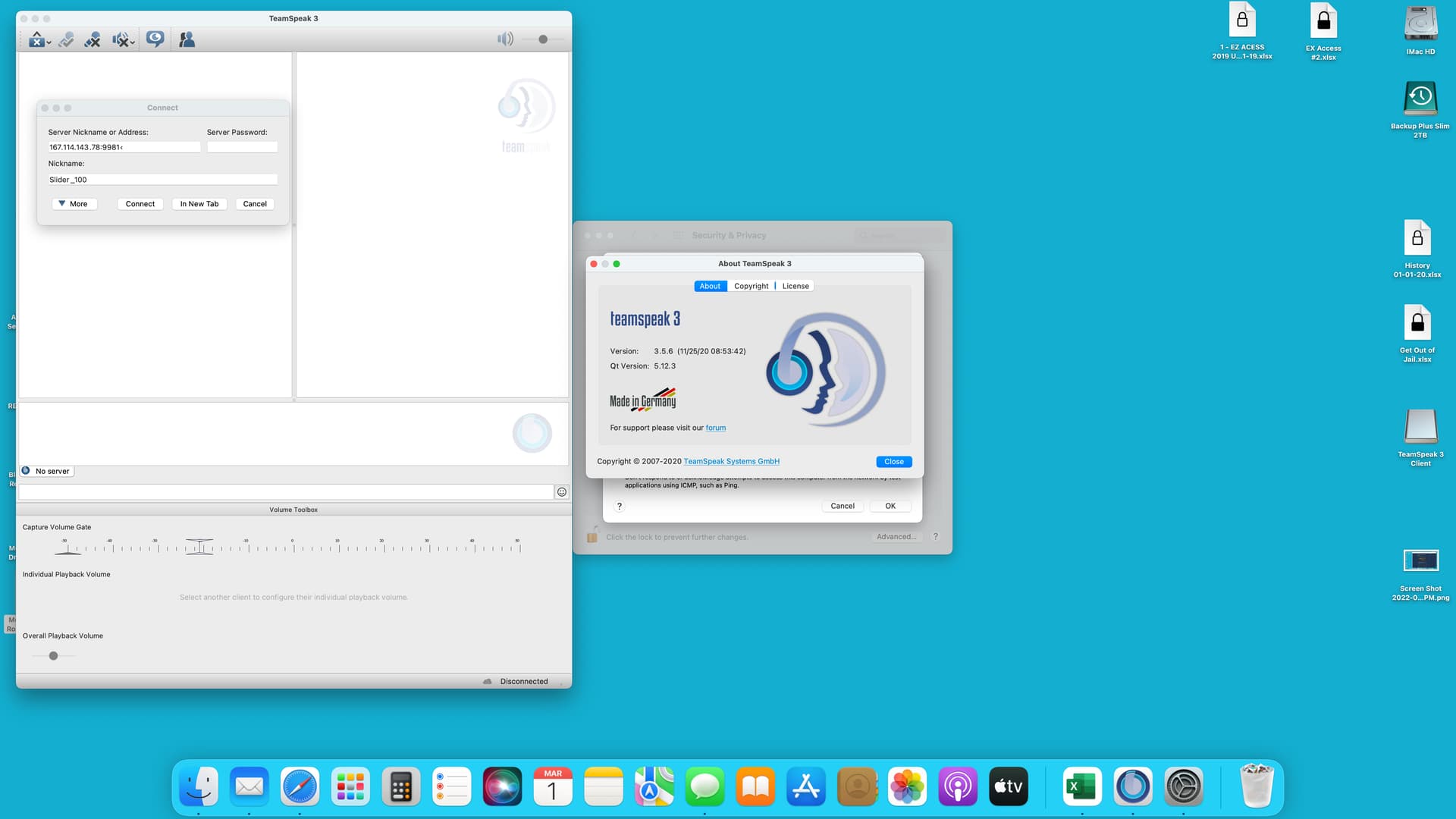Insert an emoji via the smiley icon
The height and width of the screenshot is (819, 1456).
(x=561, y=491)
